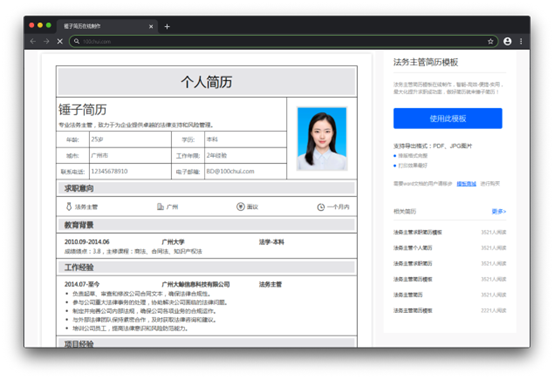Click the 锤子简历 name heading
Viewport: 554px width, 379px height.
82,109
